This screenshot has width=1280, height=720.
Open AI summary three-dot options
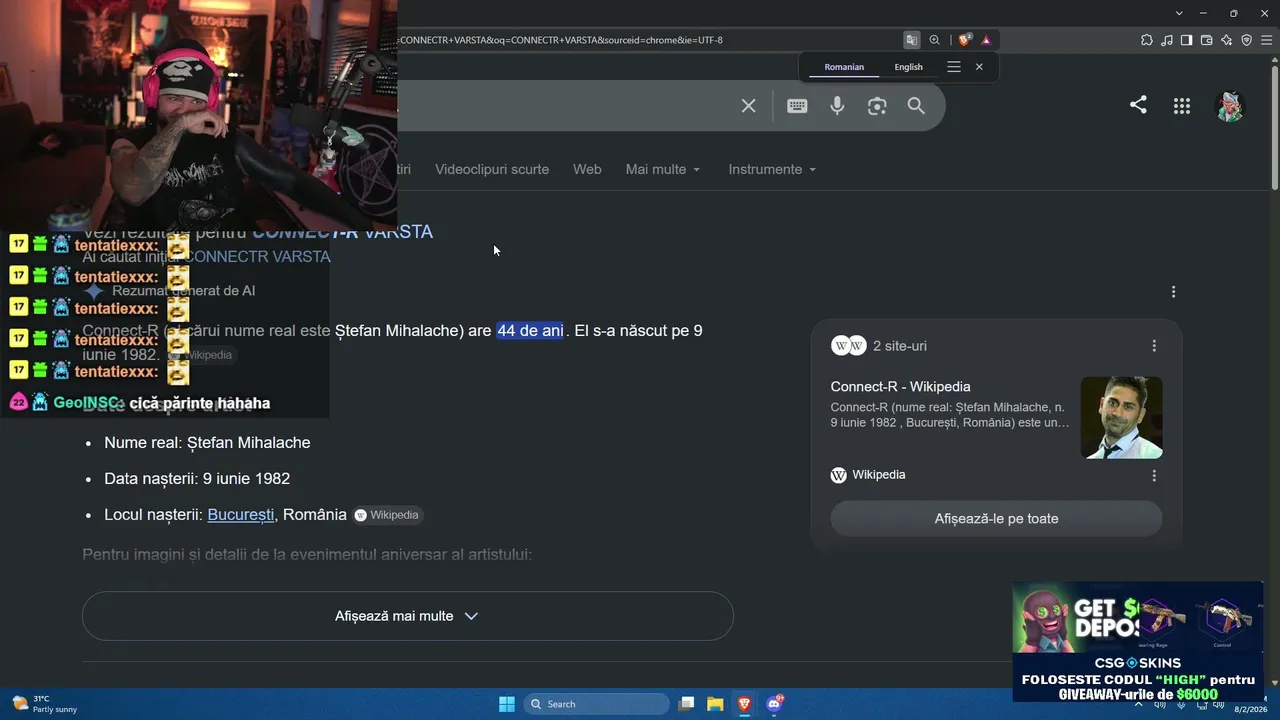(x=1173, y=292)
